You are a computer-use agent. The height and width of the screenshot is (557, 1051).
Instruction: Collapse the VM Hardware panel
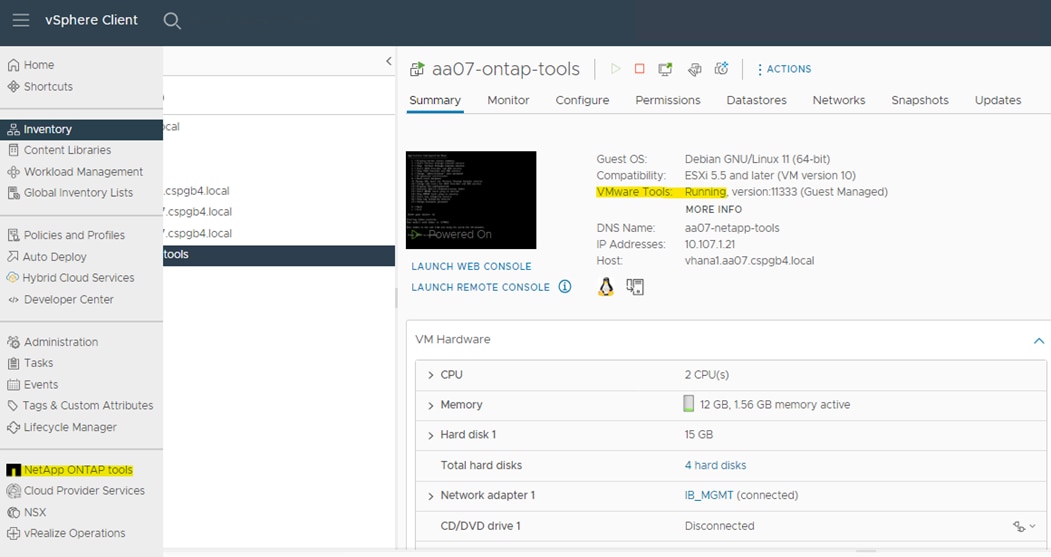pyautogui.click(x=1038, y=341)
